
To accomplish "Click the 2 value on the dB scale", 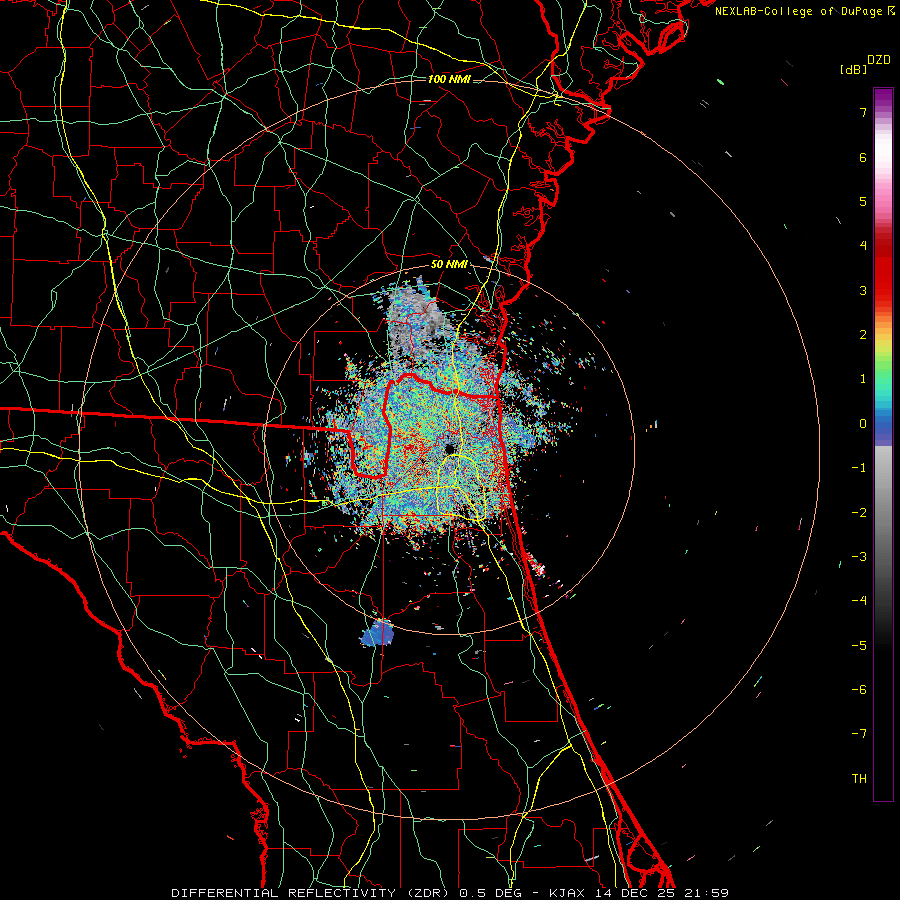I will [x=863, y=335].
